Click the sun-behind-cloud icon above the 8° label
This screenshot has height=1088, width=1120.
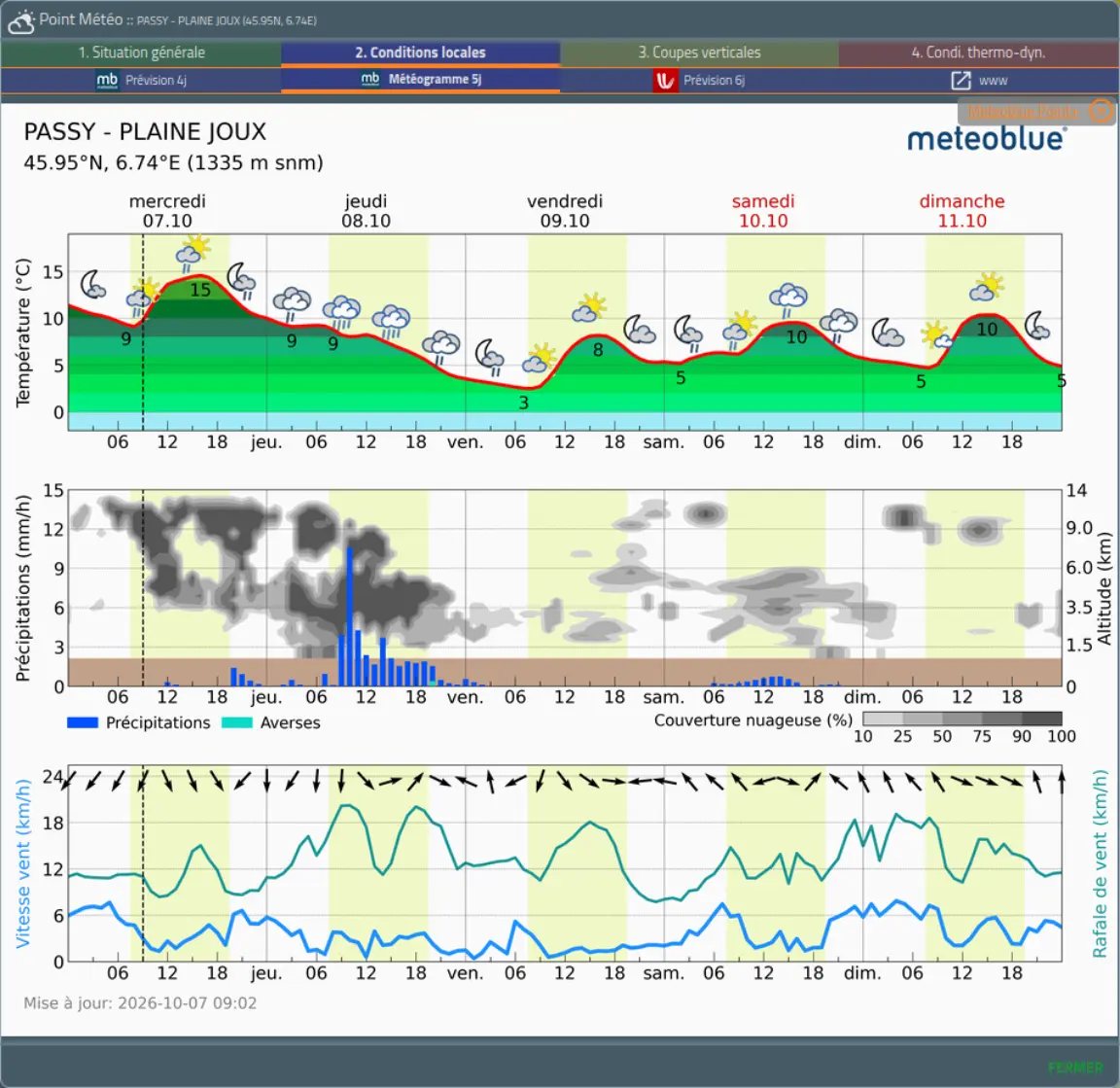(x=589, y=307)
